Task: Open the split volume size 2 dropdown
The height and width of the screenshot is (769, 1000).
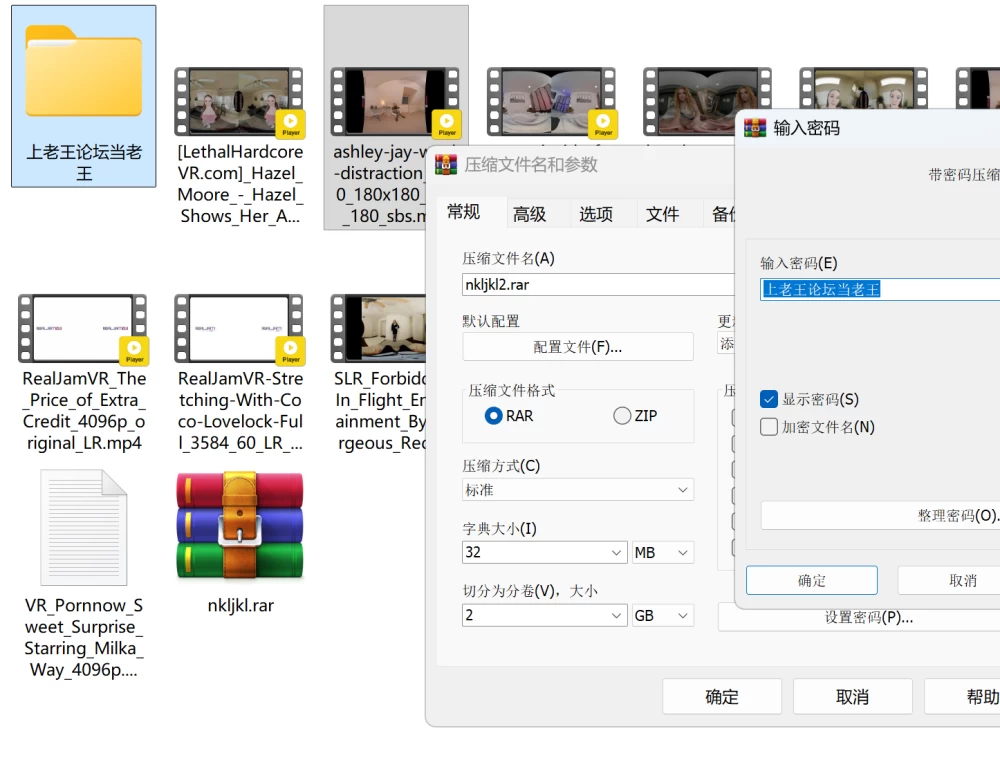Action: coord(545,615)
